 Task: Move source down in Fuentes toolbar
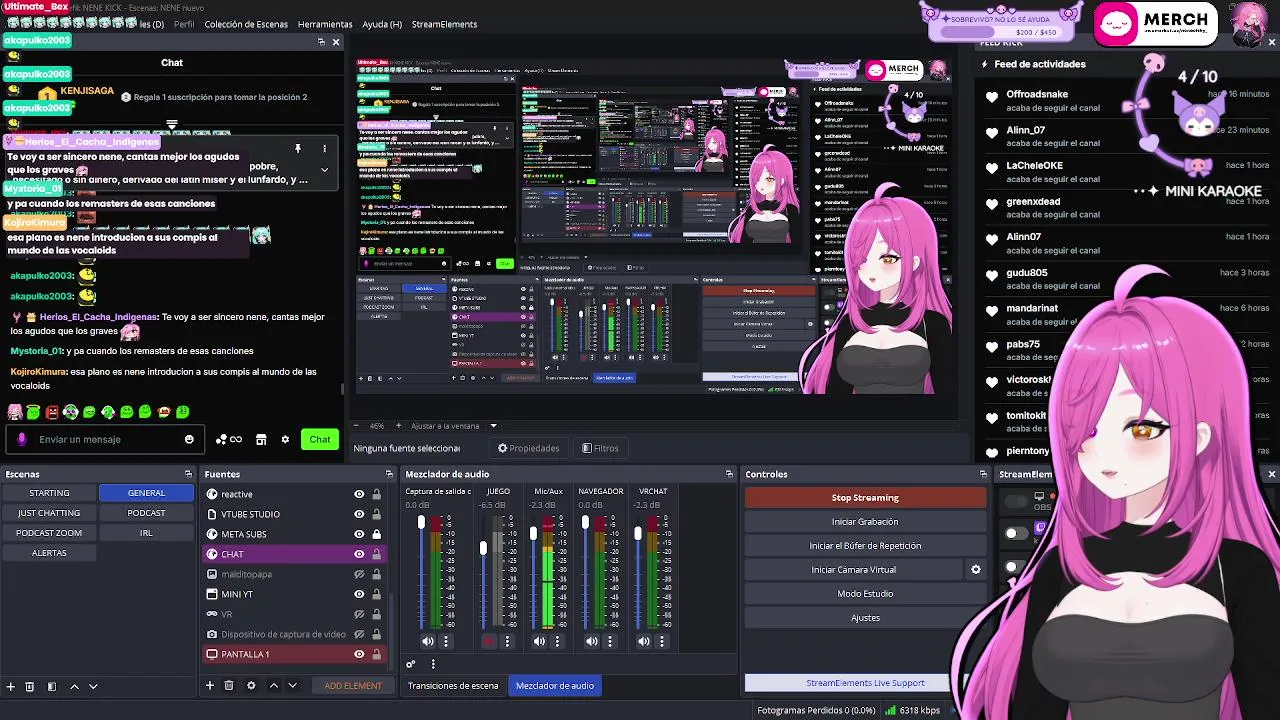tap(292, 685)
